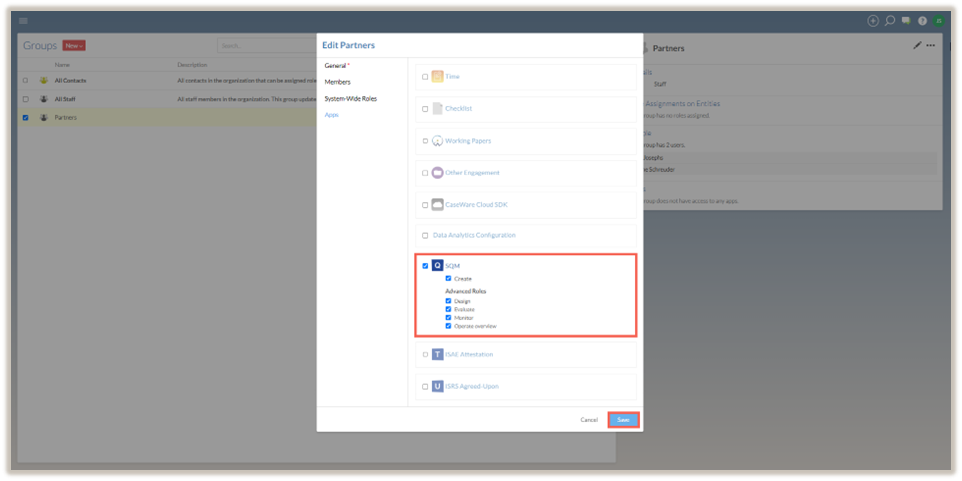962x481 pixels.
Task: Click the ISRS Agreed-Upon U icon
Action: coord(437,386)
